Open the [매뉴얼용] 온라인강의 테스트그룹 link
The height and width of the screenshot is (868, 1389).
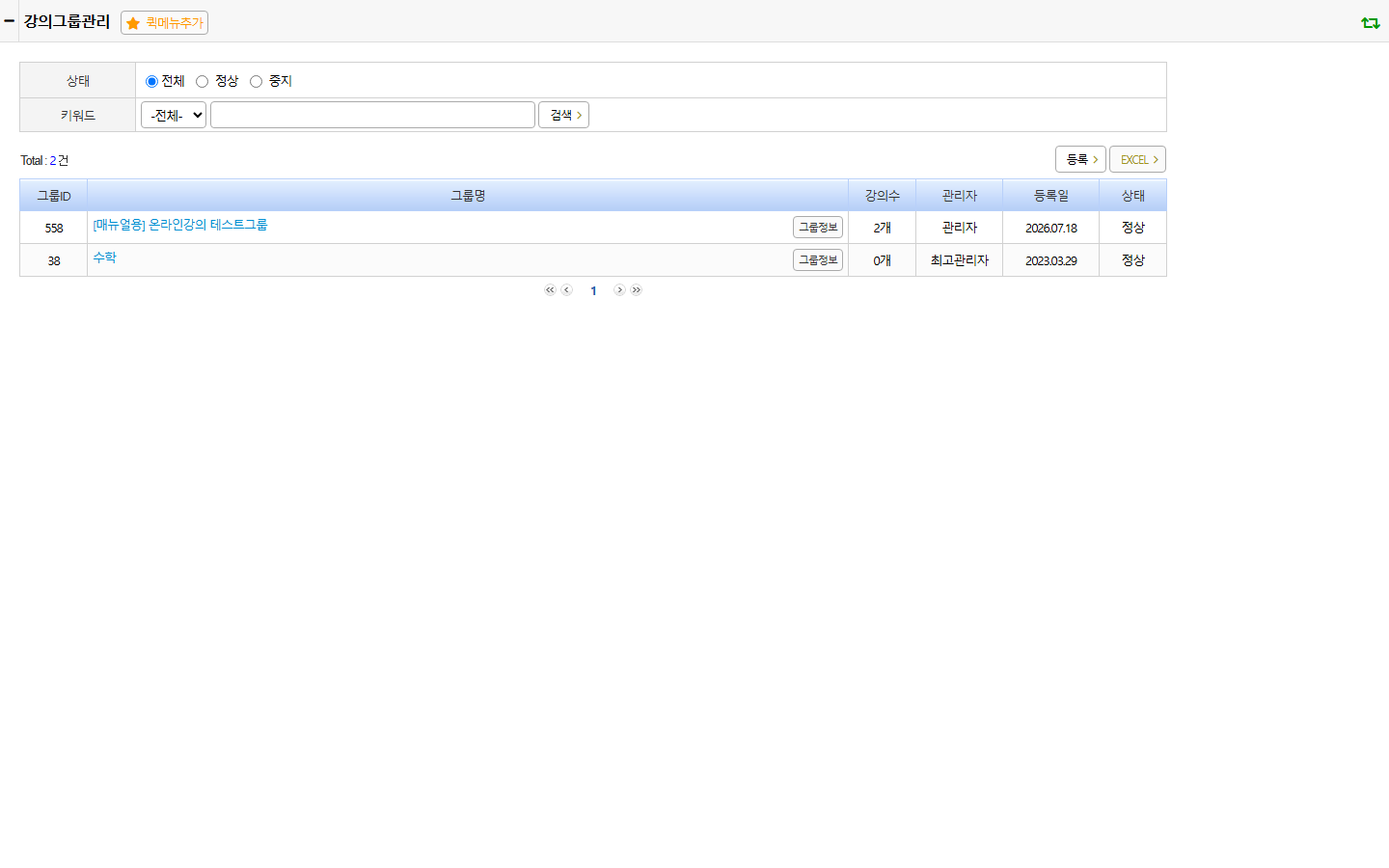(180, 225)
